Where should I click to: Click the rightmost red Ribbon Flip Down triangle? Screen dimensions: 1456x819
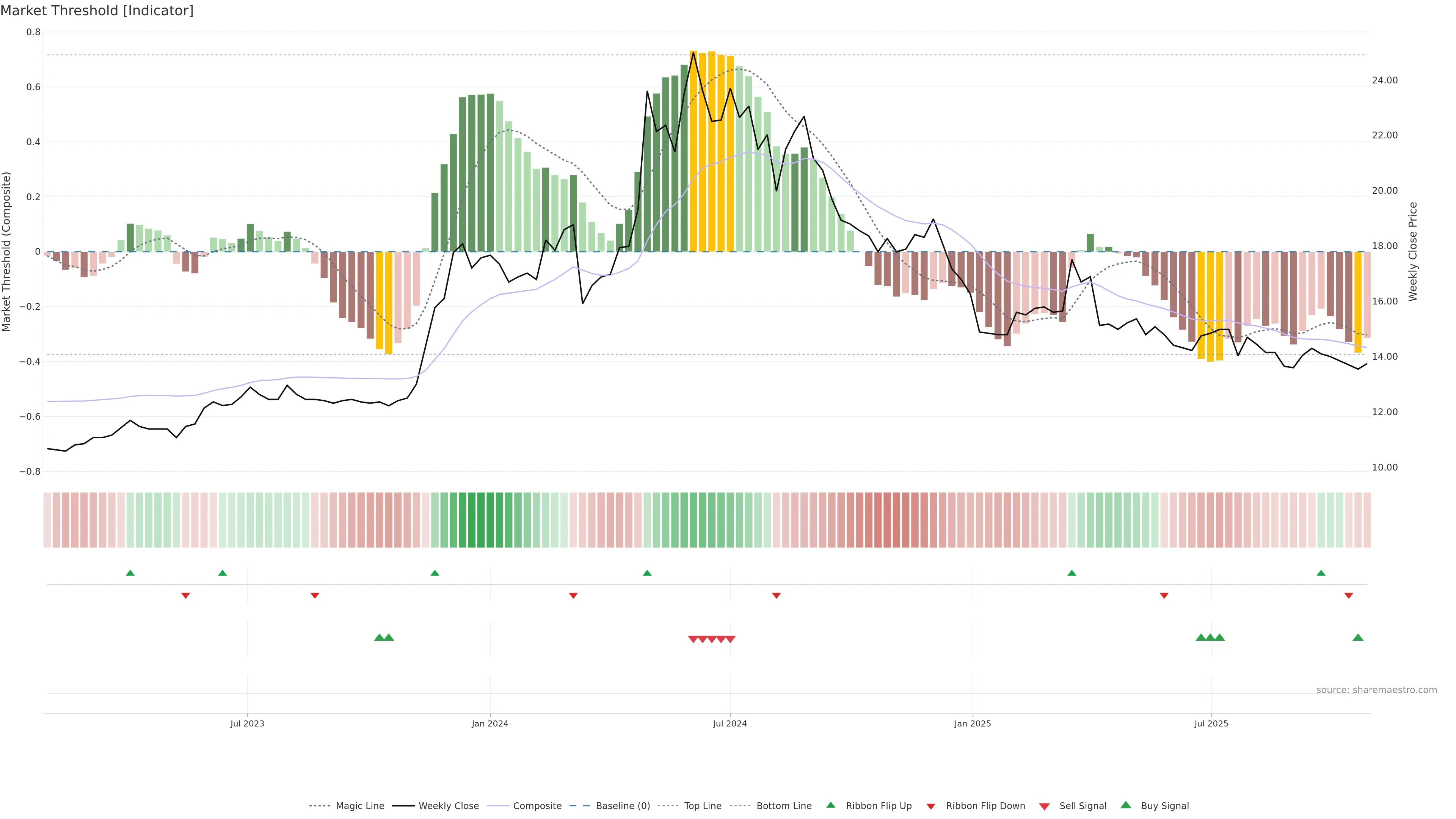coord(1349,596)
